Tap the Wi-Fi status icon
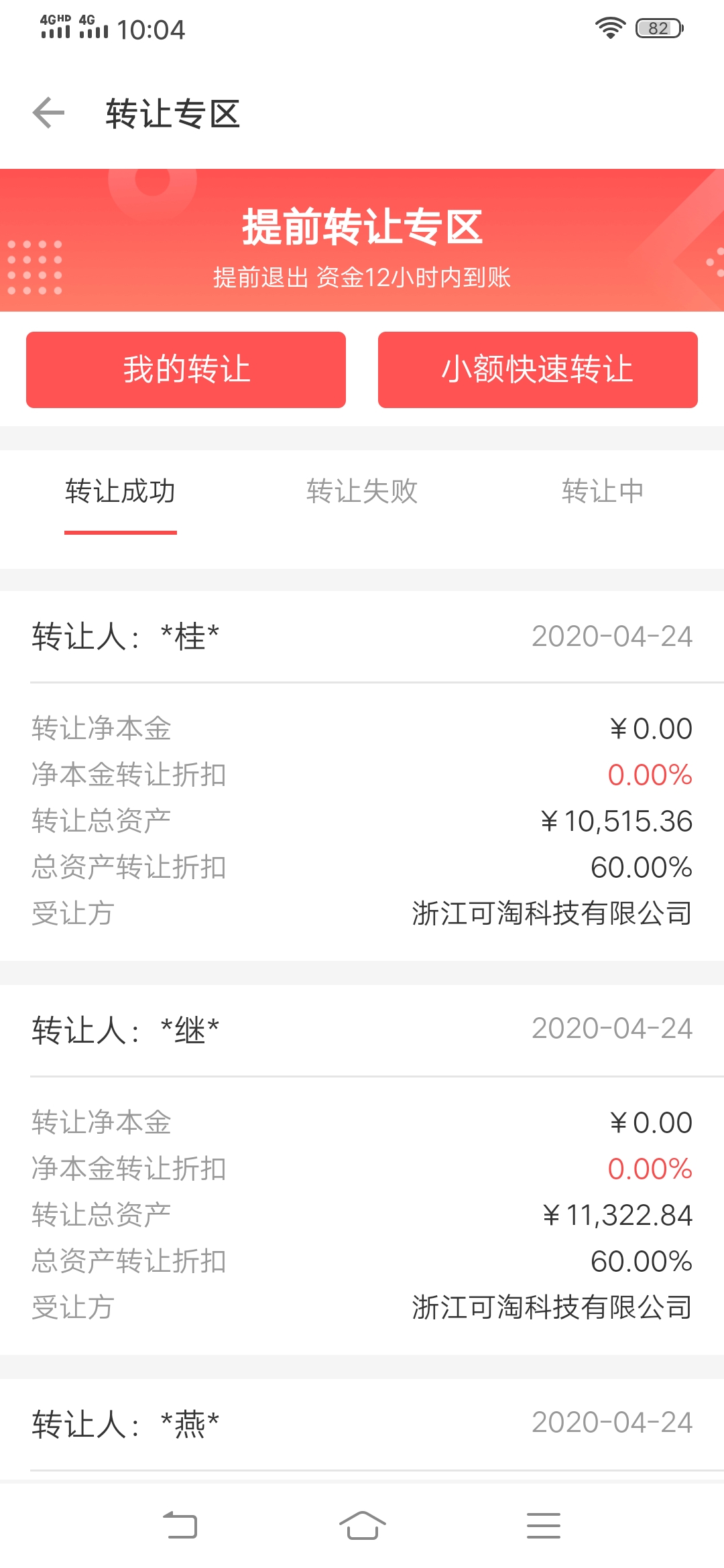The height and width of the screenshot is (1568, 724). 609,28
